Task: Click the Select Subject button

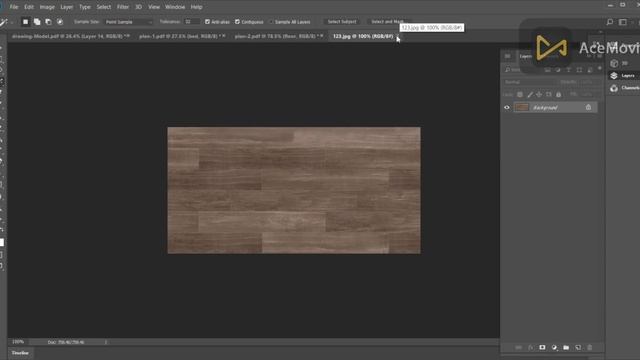Action: click(x=342, y=22)
